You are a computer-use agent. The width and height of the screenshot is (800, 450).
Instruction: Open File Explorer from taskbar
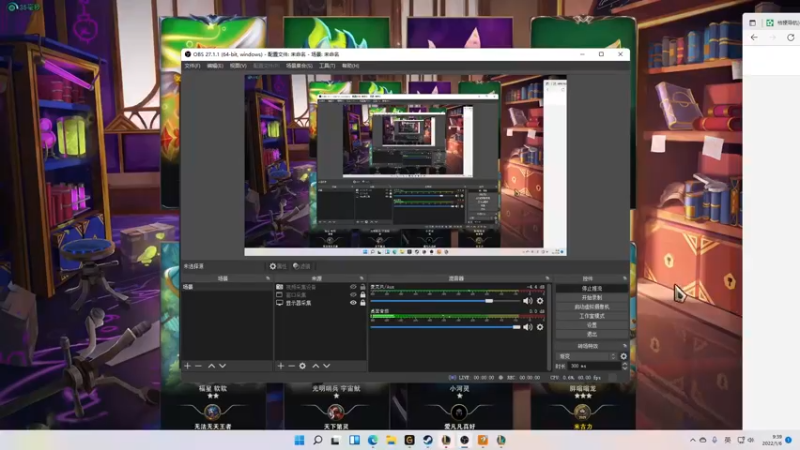tap(391, 440)
